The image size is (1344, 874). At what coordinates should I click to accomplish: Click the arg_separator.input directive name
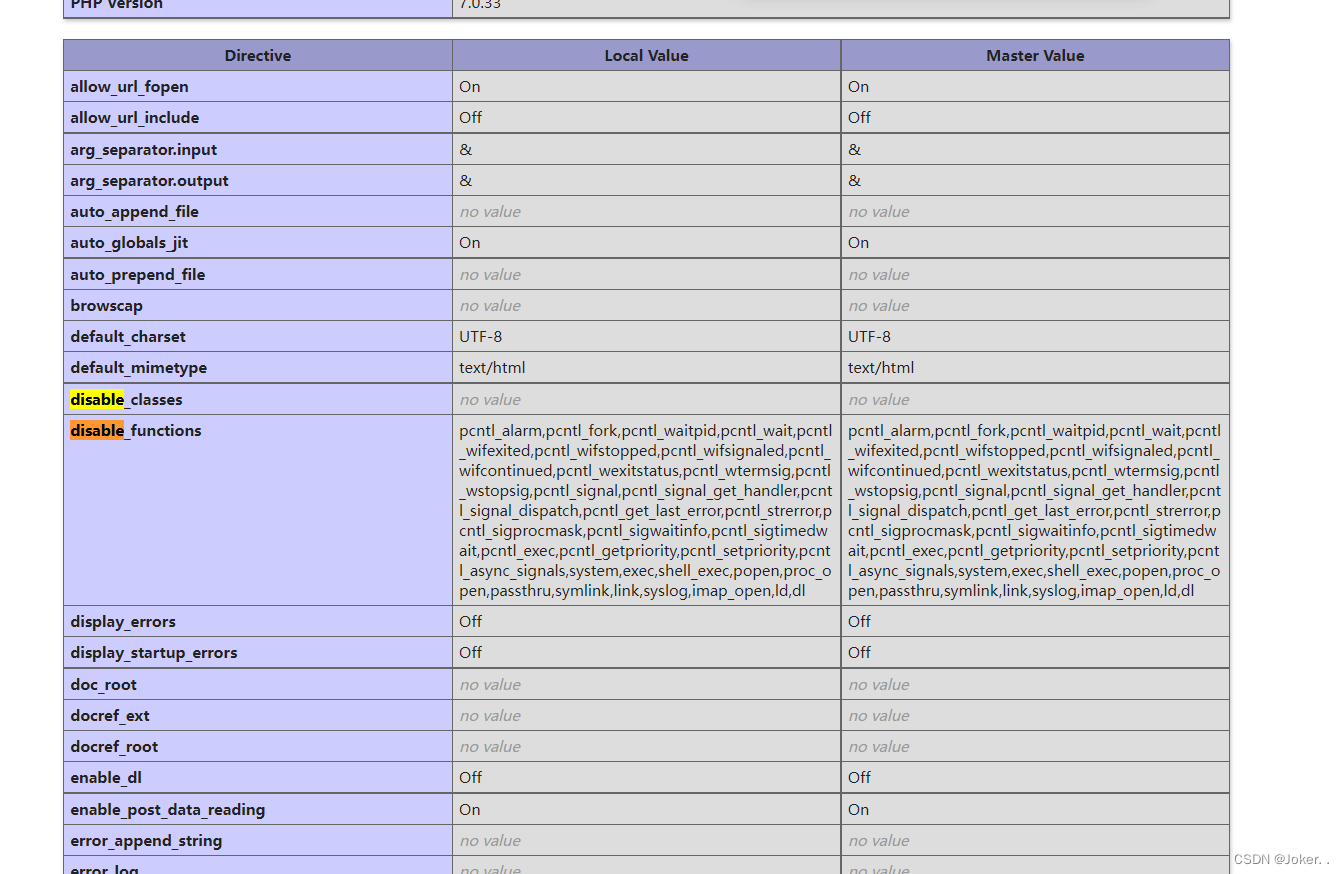tap(143, 150)
